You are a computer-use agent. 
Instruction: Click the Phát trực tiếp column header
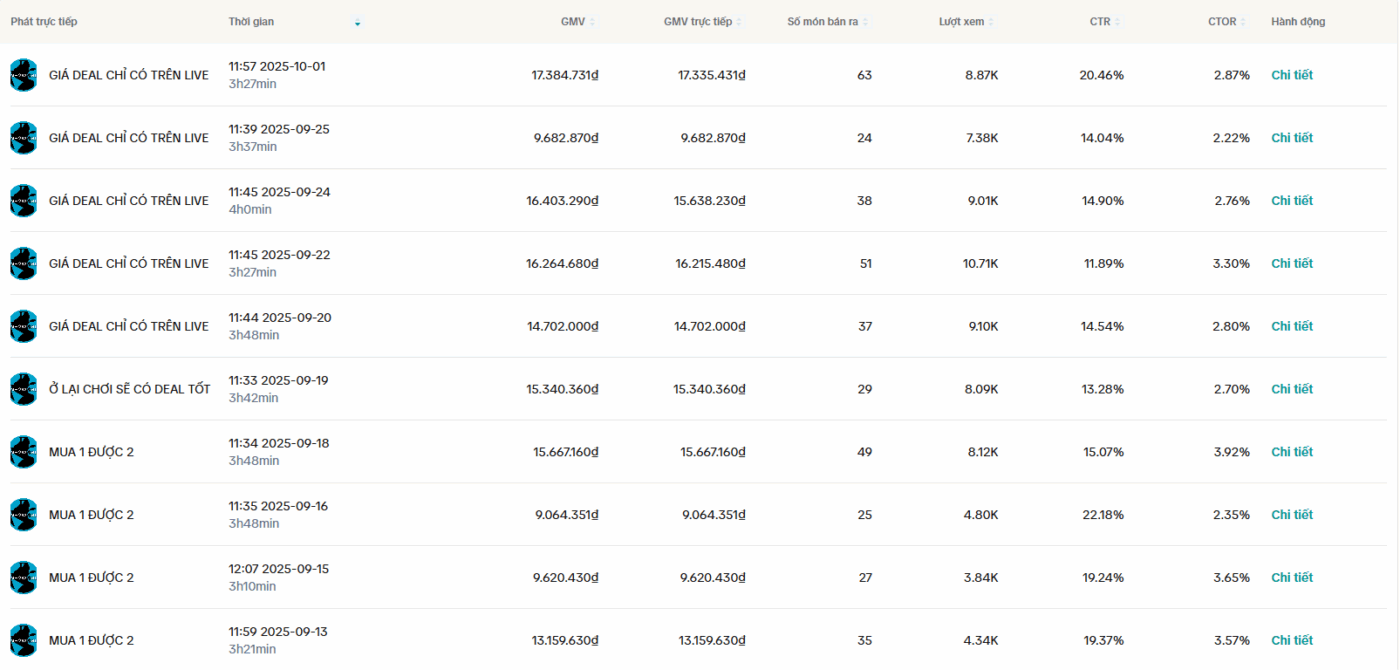tap(44, 22)
